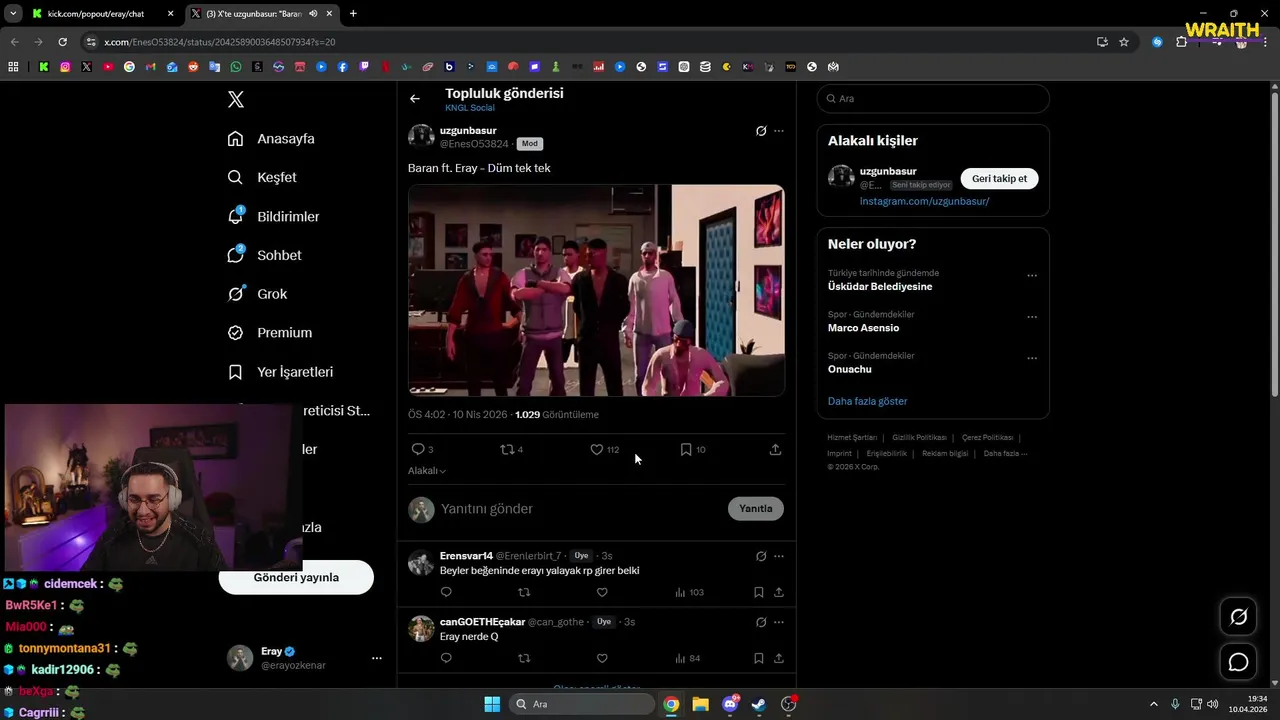This screenshot has height=720, width=1280.
Task: View analytics of Erensvar14 comment
Action: (x=689, y=592)
